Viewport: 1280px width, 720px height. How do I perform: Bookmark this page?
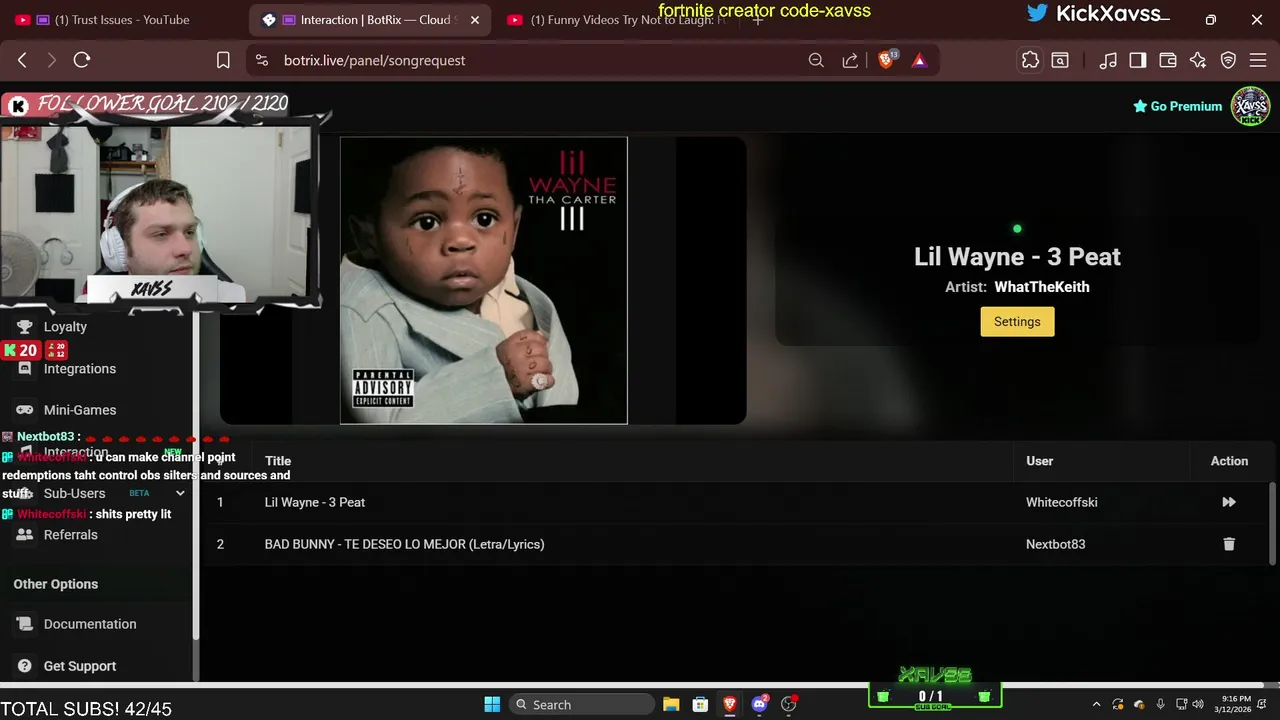click(x=223, y=60)
